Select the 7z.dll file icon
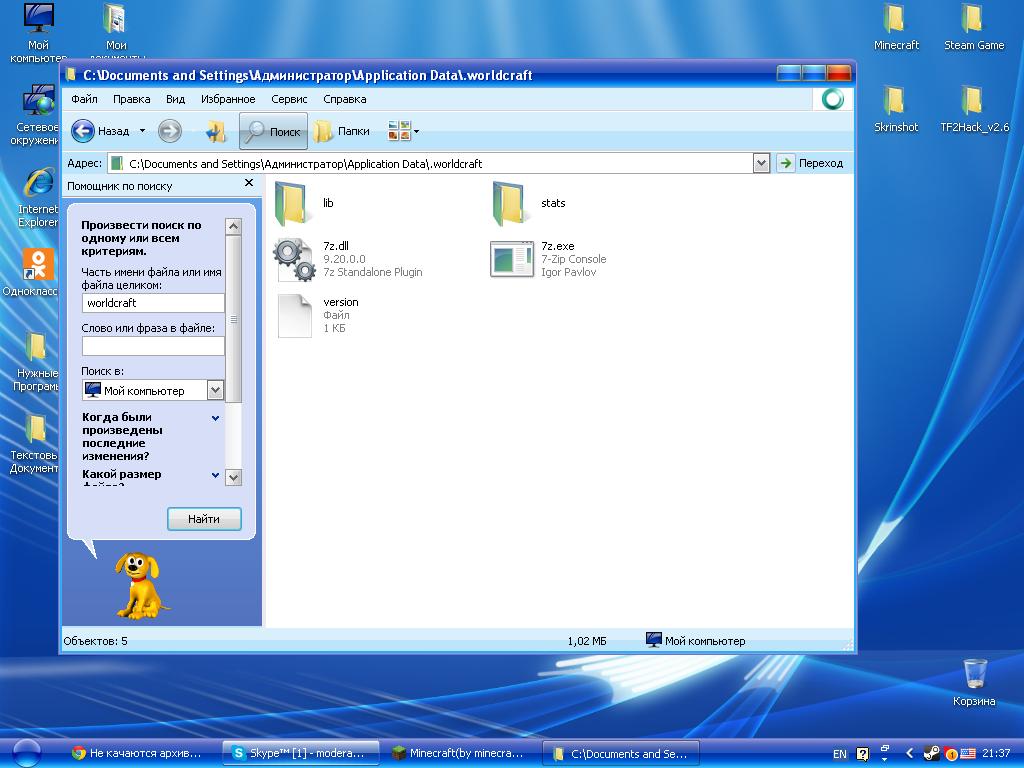Image resolution: width=1024 pixels, height=768 pixels. pos(295,259)
